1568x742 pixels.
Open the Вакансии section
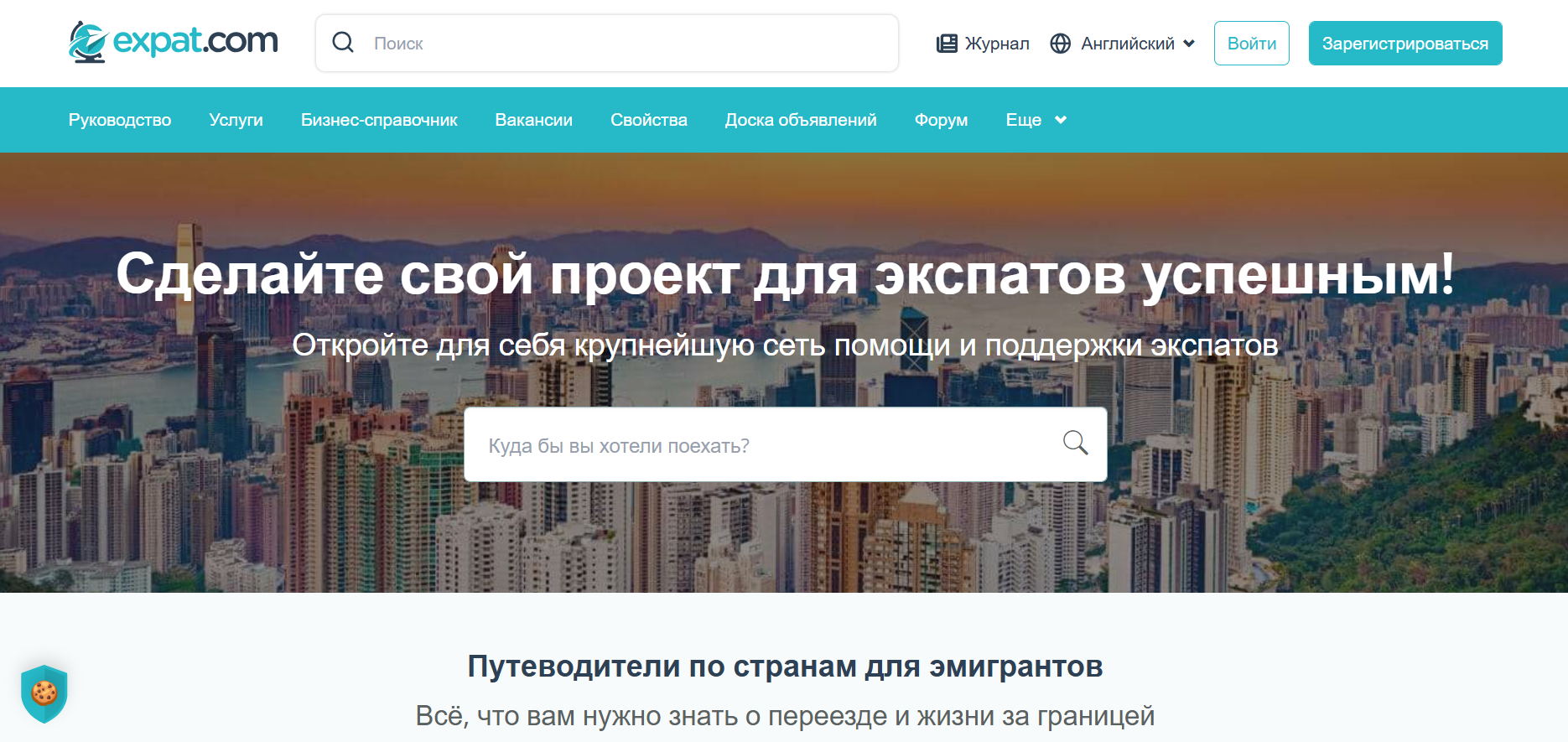(x=533, y=120)
